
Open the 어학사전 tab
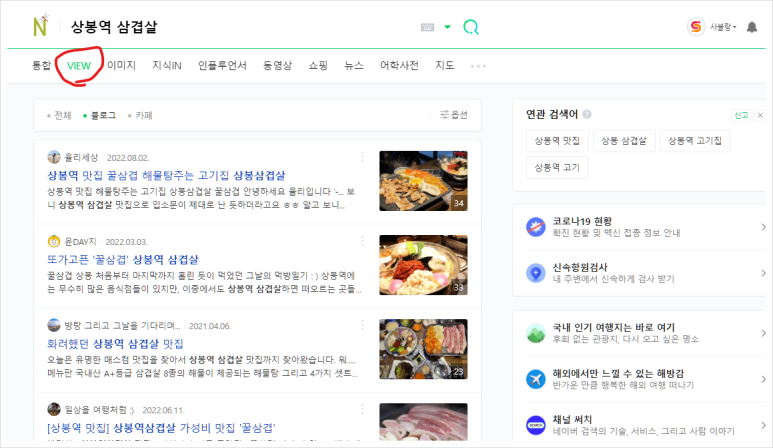(x=399, y=66)
